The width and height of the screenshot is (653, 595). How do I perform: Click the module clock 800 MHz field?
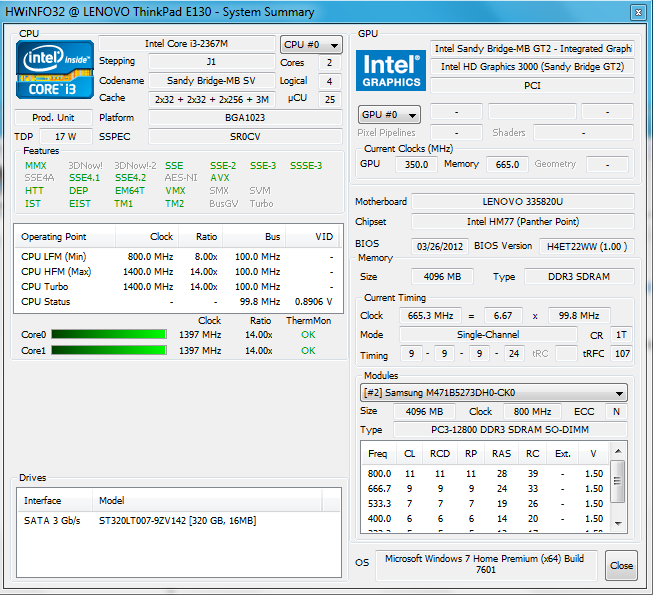pyautogui.click(x=532, y=411)
